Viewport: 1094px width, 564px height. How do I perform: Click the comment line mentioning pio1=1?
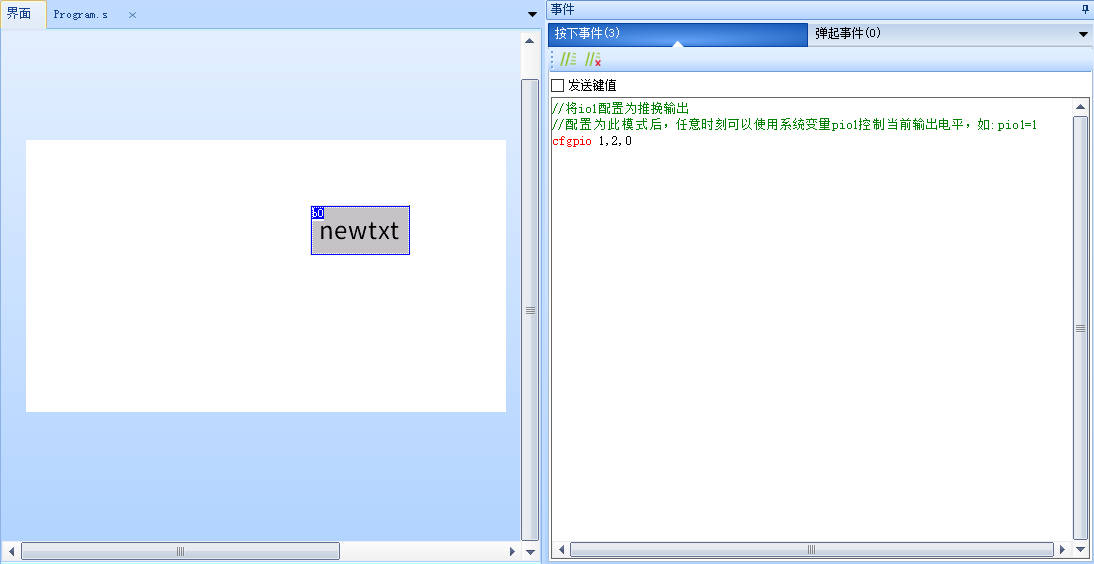tap(795, 125)
